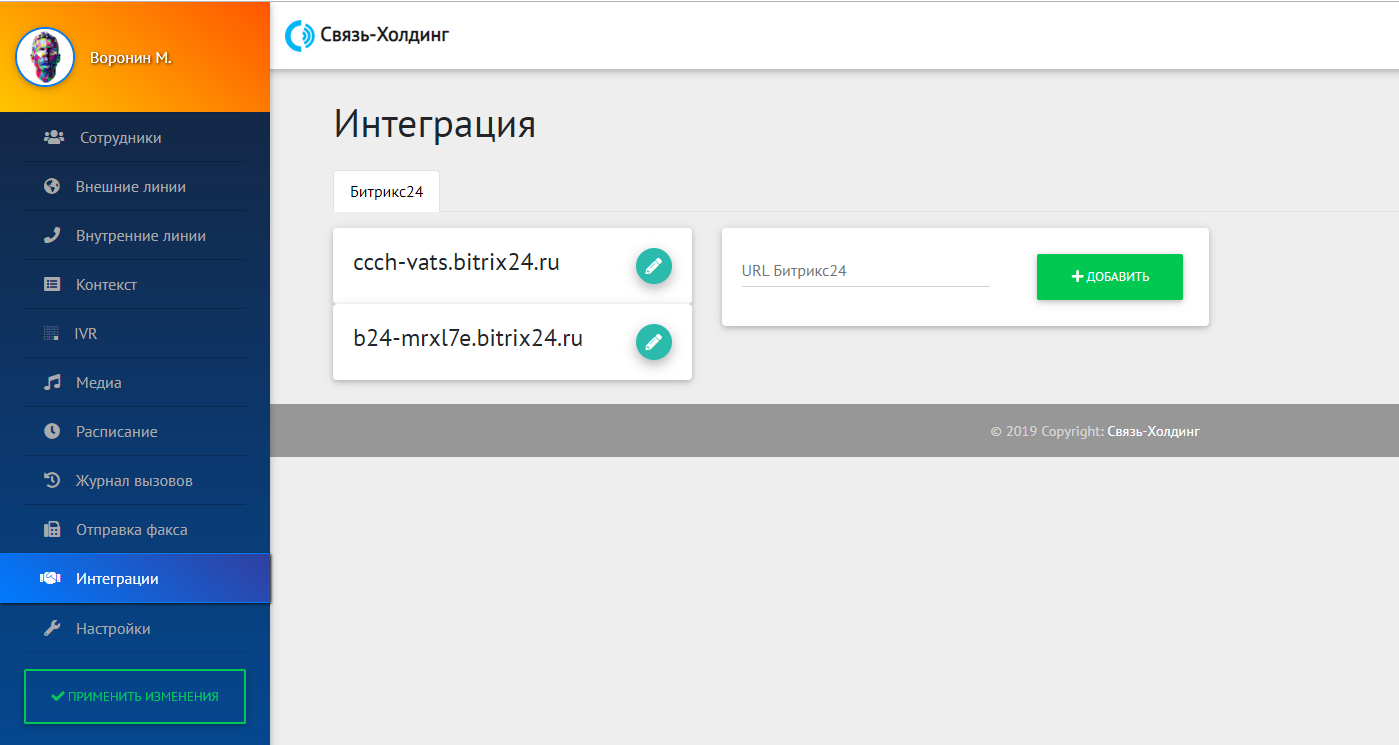Click the Расписание clock icon
This screenshot has width=1399, height=745.
coord(53,432)
